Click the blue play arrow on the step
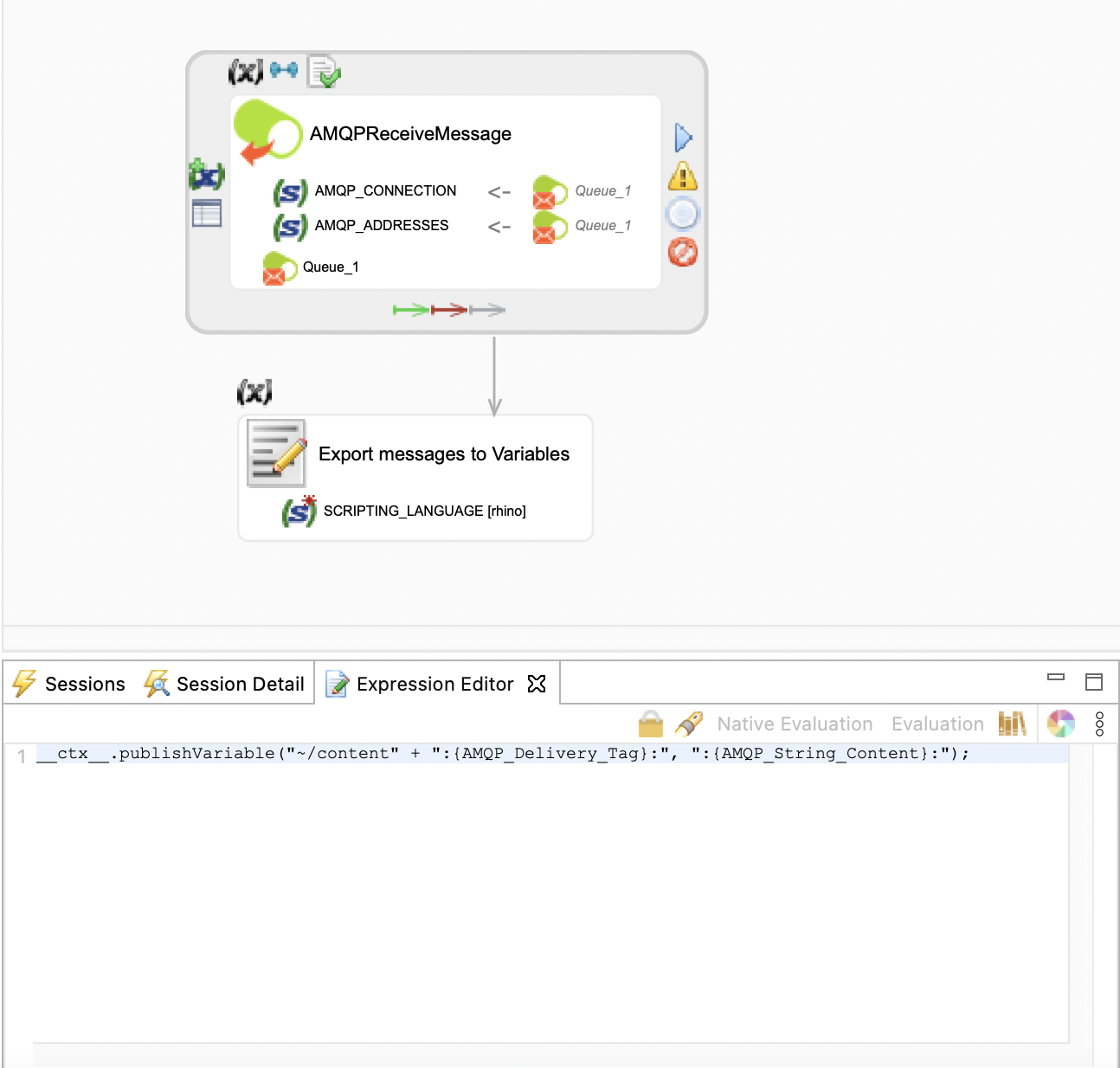This screenshot has width=1120, height=1068. pyautogui.click(x=683, y=138)
